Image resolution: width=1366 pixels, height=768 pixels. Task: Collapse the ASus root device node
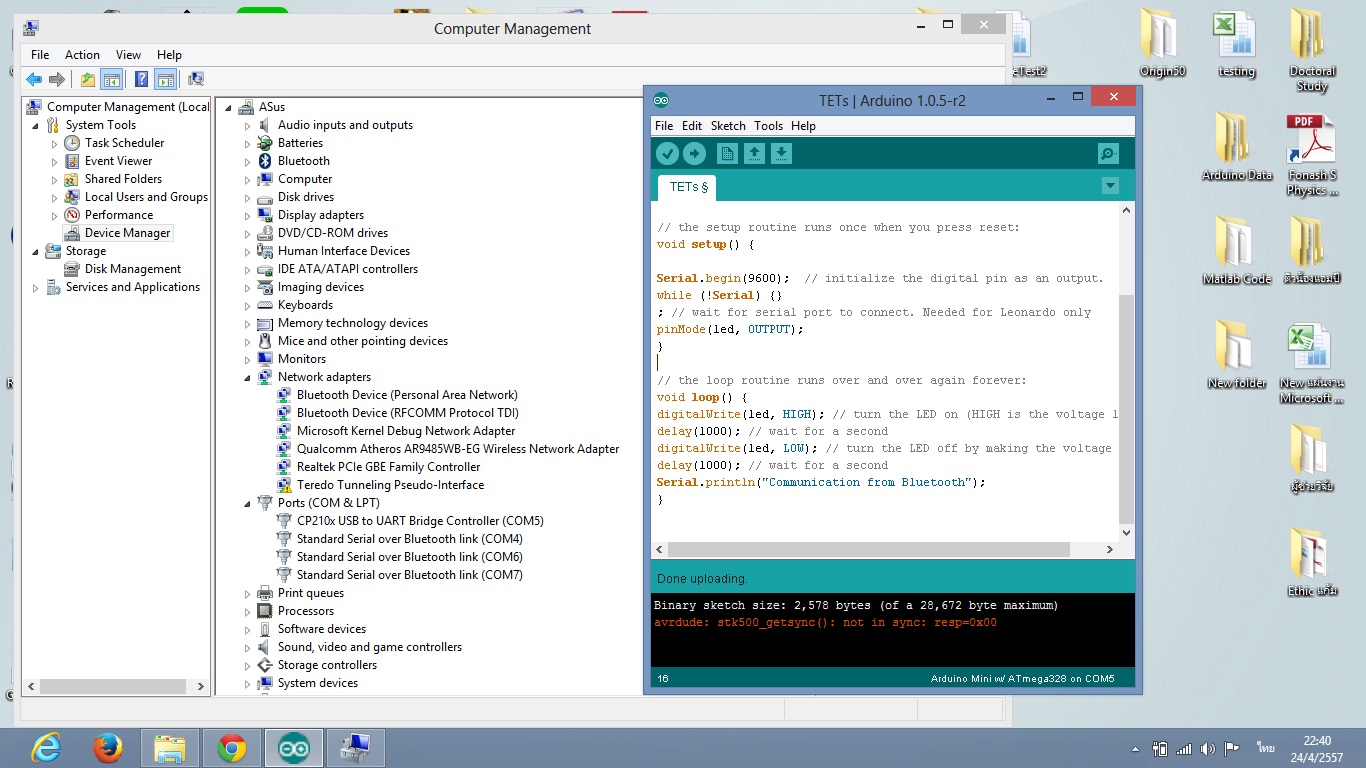tap(229, 108)
